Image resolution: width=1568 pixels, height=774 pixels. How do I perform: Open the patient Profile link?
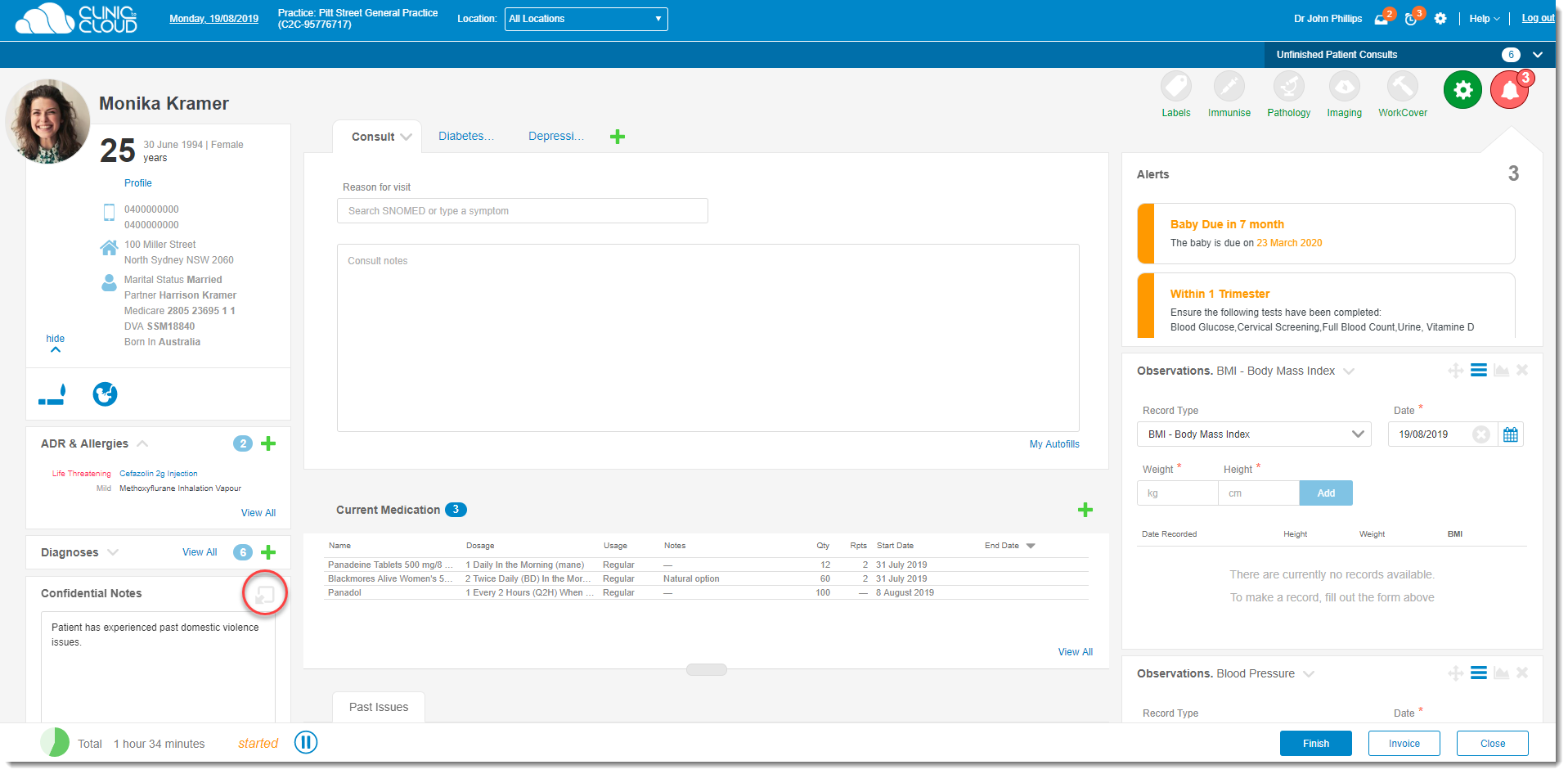(x=137, y=183)
